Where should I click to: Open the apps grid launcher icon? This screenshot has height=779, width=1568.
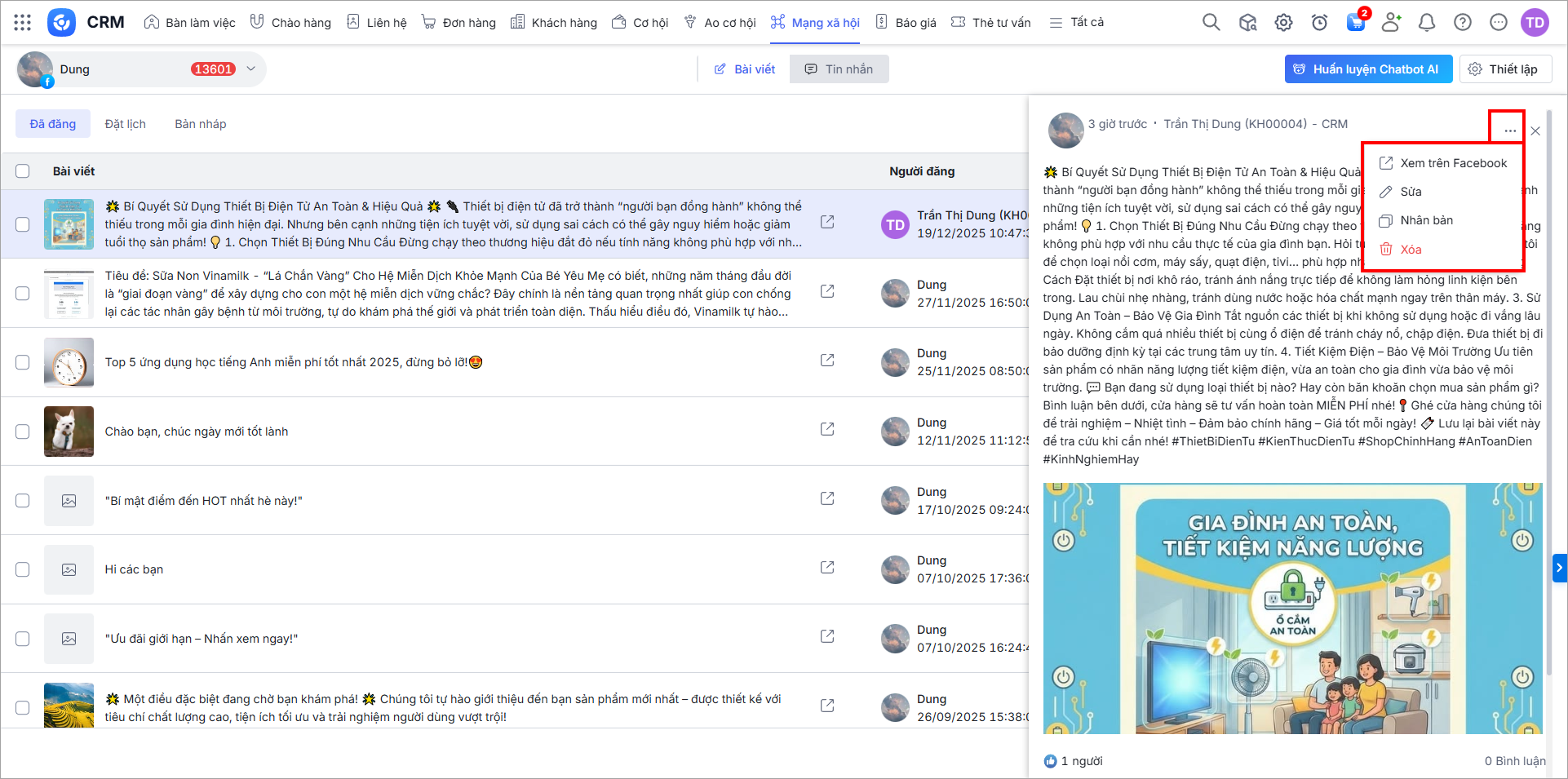click(x=23, y=22)
